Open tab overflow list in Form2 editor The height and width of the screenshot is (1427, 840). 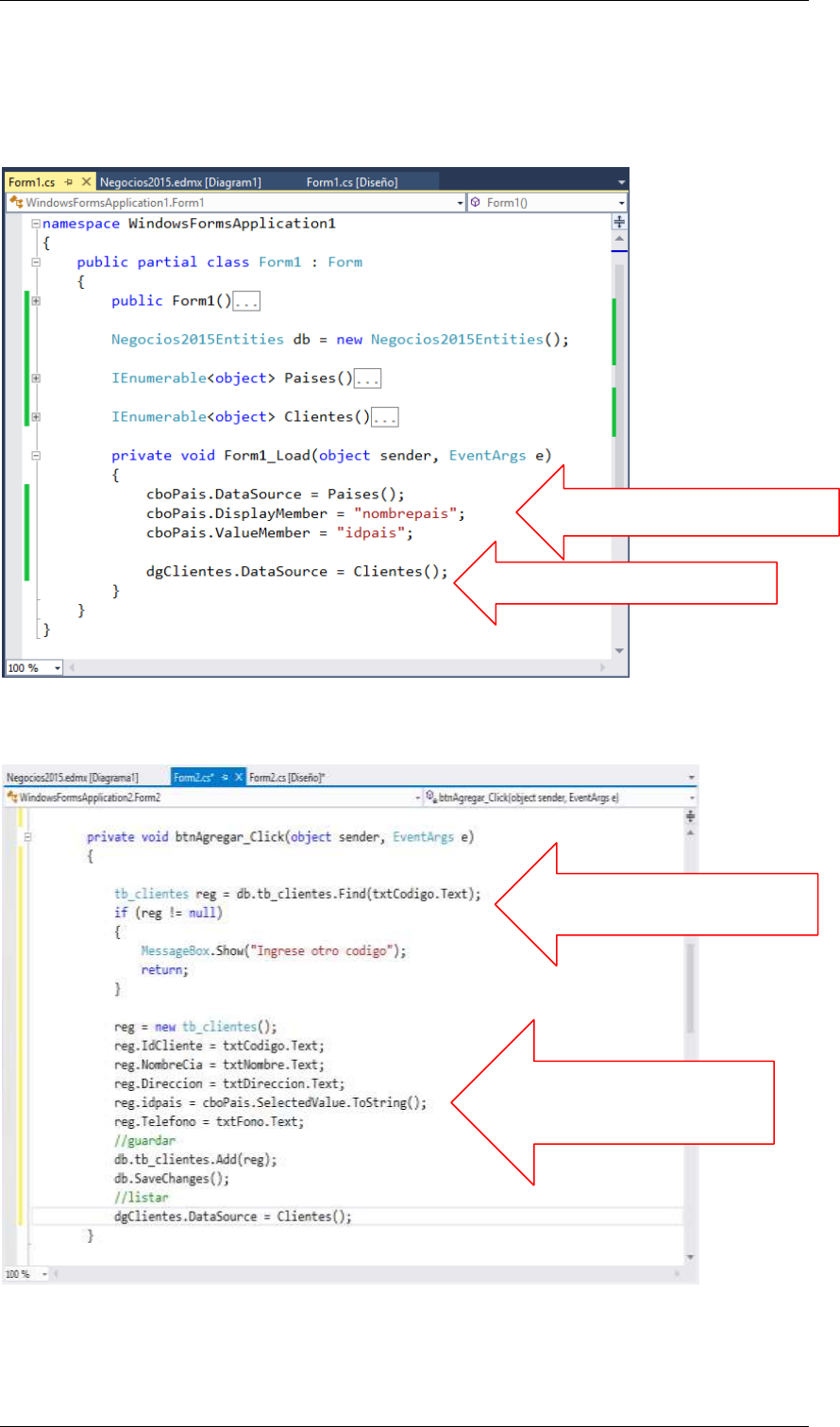point(693,777)
